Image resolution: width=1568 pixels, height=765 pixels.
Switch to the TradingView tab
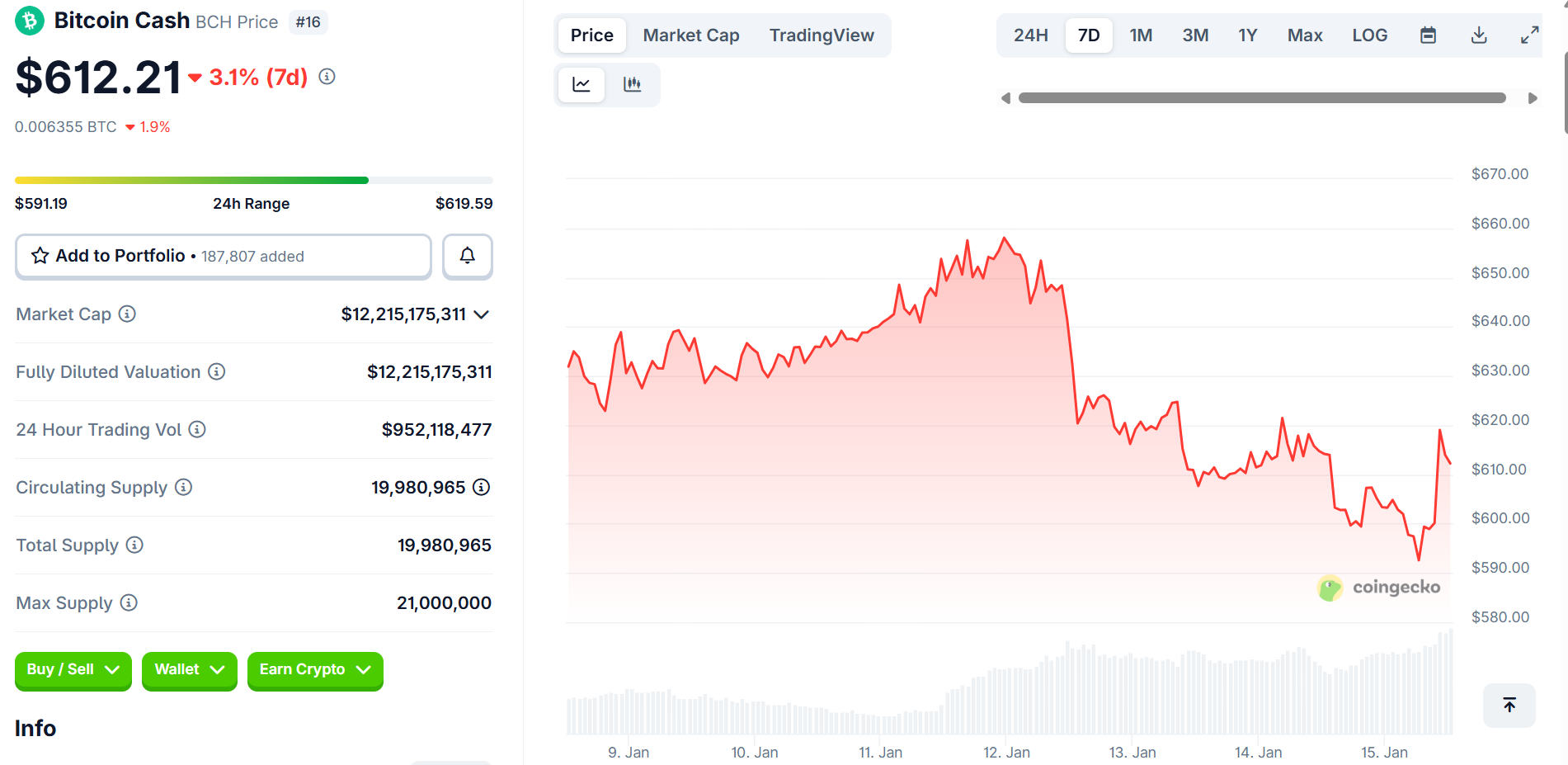click(821, 35)
